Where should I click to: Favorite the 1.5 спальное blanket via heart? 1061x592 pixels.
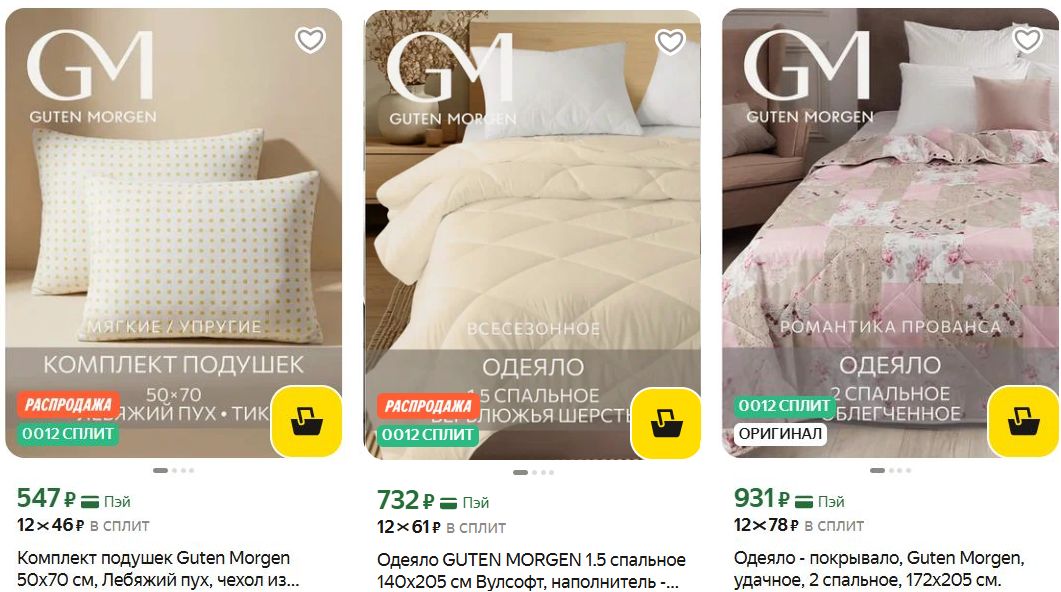click(671, 42)
